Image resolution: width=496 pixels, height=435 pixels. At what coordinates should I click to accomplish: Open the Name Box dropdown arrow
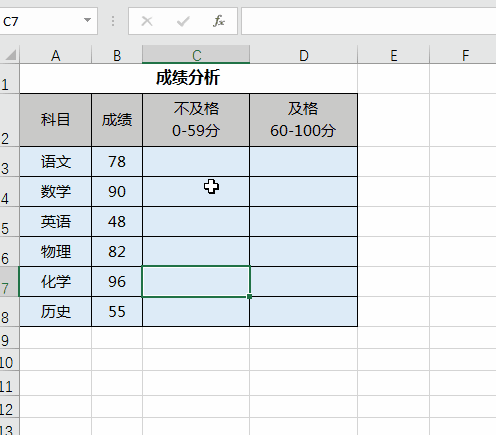coord(87,20)
